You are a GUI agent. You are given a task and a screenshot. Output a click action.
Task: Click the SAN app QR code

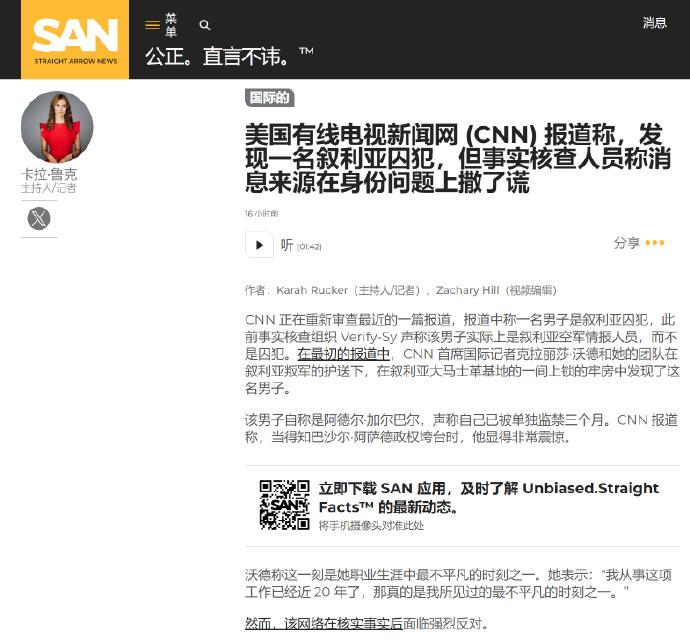284,505
